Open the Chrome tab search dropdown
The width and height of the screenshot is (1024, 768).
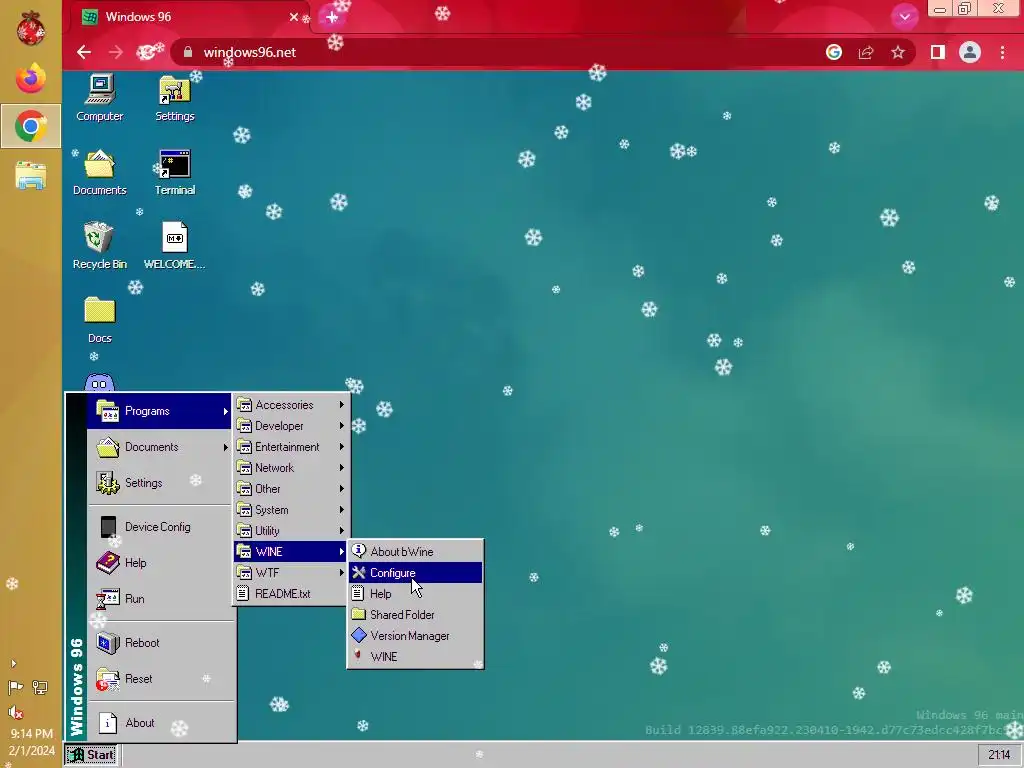pyautogui.click(x=904, y=17)
